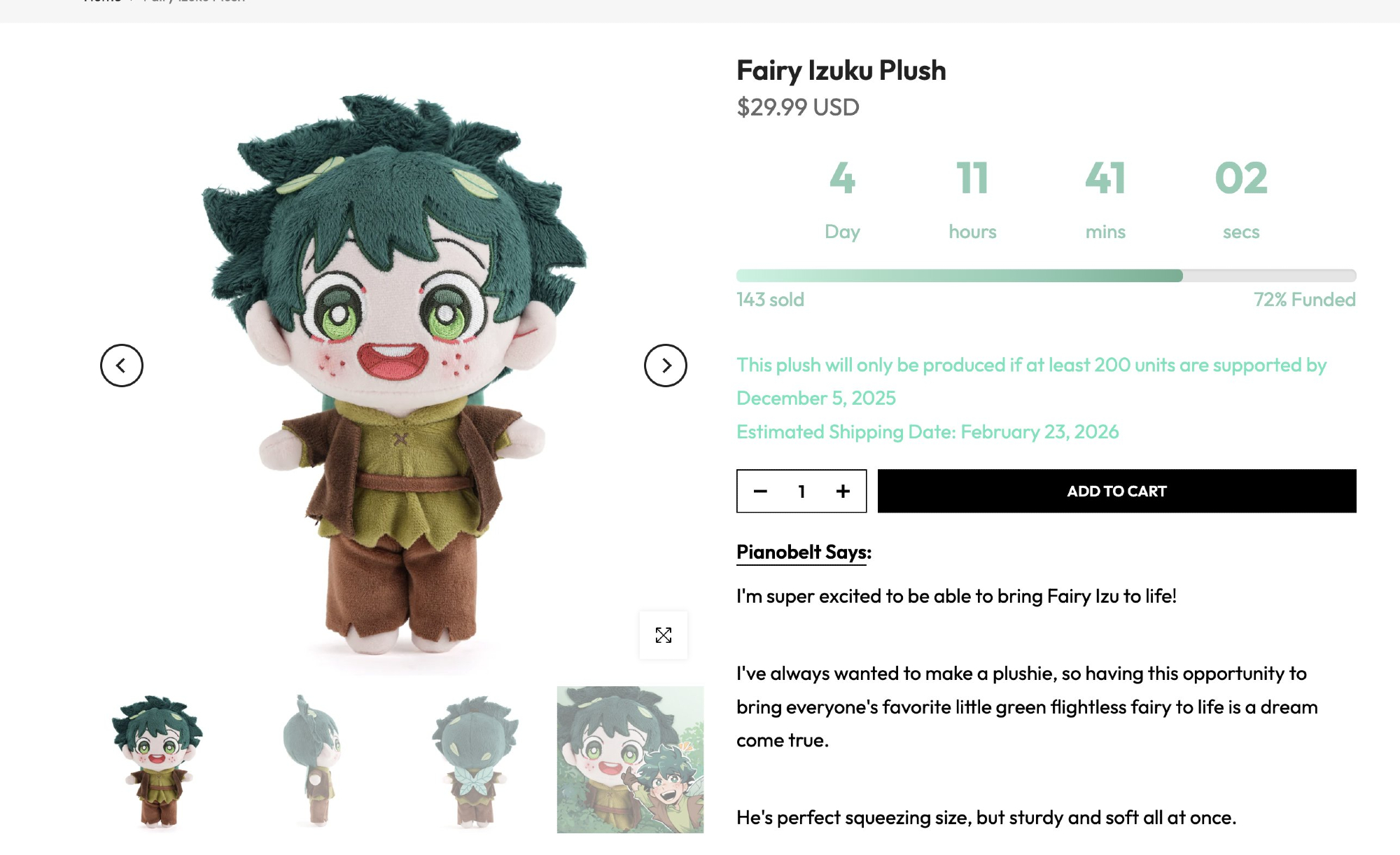Click the 72% Funded label

coord(1305,300)
